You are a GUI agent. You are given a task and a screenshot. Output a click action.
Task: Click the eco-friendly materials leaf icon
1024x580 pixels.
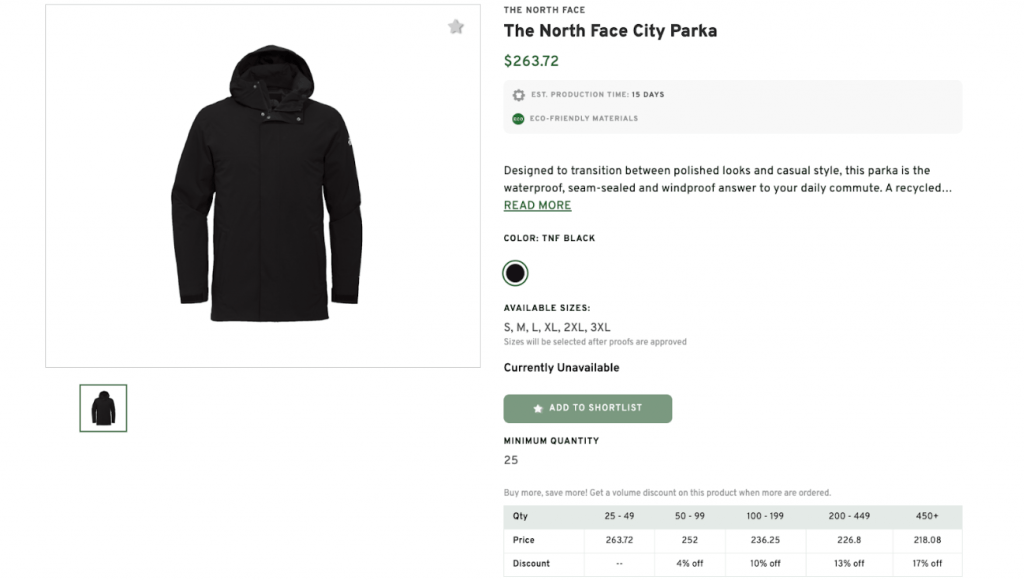coord(517,118)
